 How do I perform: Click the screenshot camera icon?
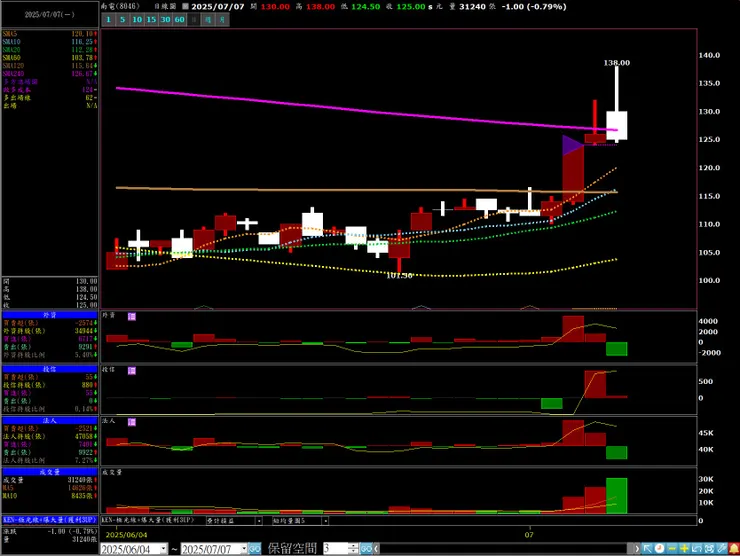(709, 549)
